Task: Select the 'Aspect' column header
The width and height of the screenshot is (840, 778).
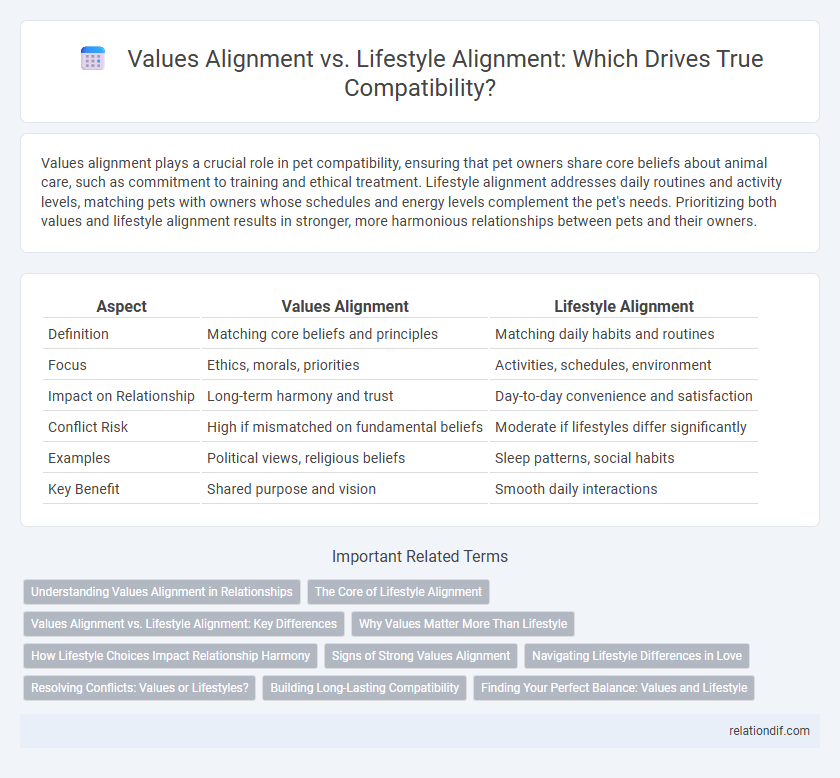Action: (122, 306)
